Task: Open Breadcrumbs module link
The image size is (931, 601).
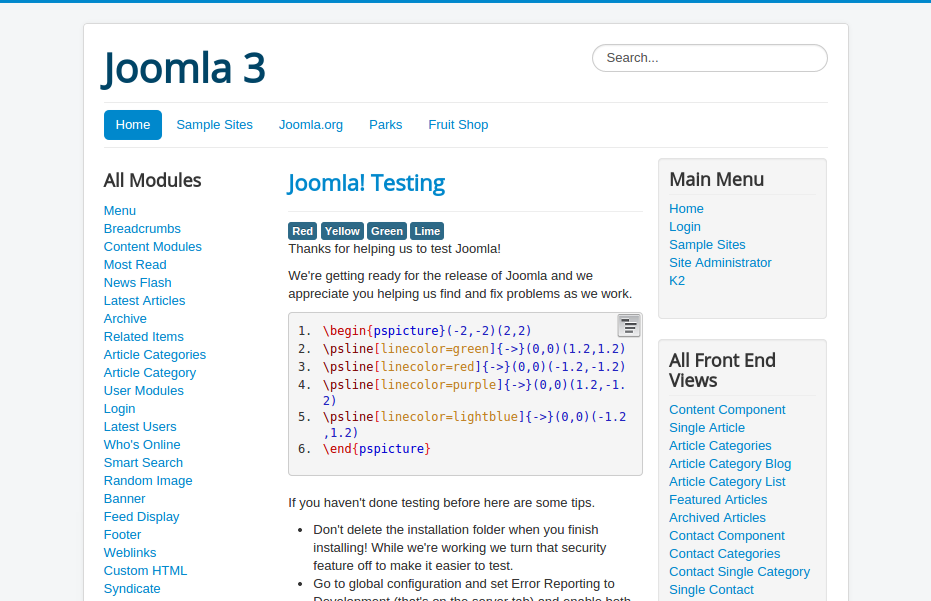Action: coord(142,229)
